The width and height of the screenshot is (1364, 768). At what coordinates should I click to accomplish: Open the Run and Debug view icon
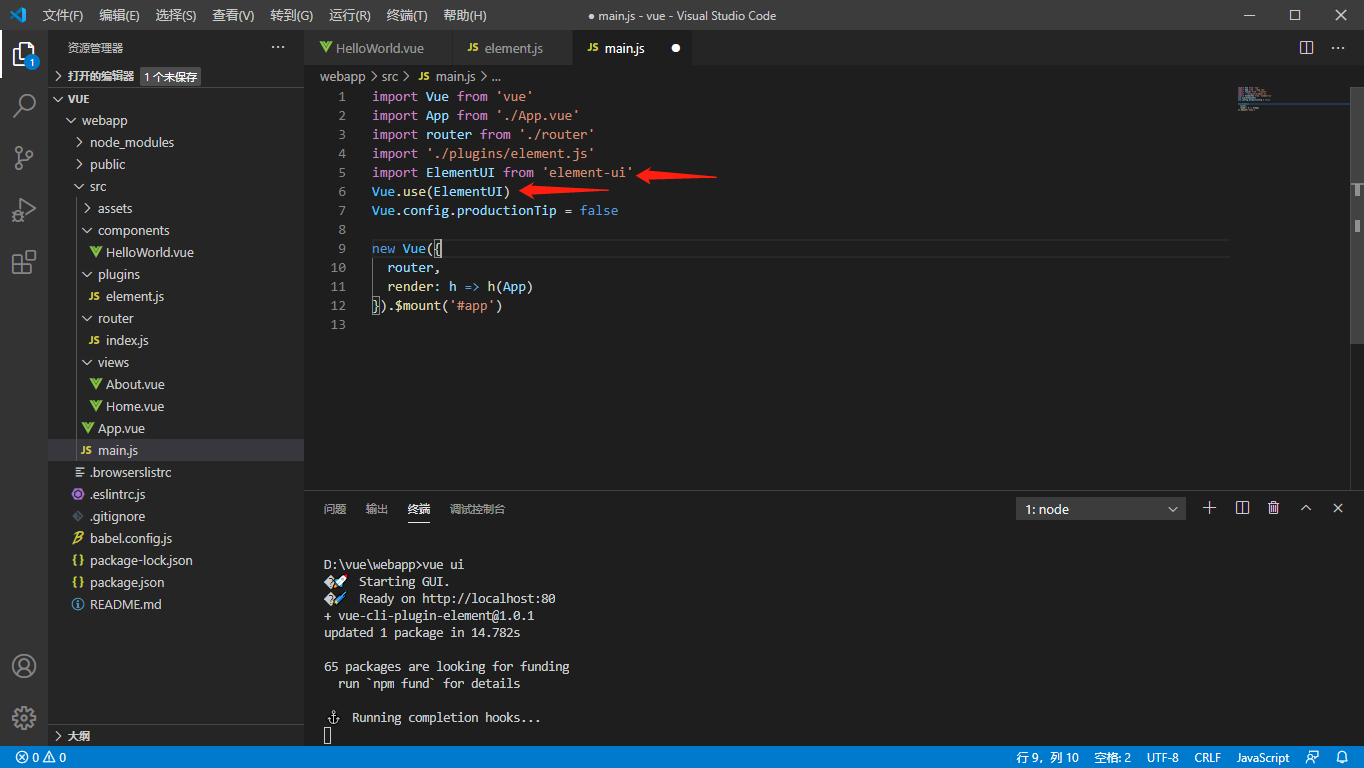tap(24, 210)
